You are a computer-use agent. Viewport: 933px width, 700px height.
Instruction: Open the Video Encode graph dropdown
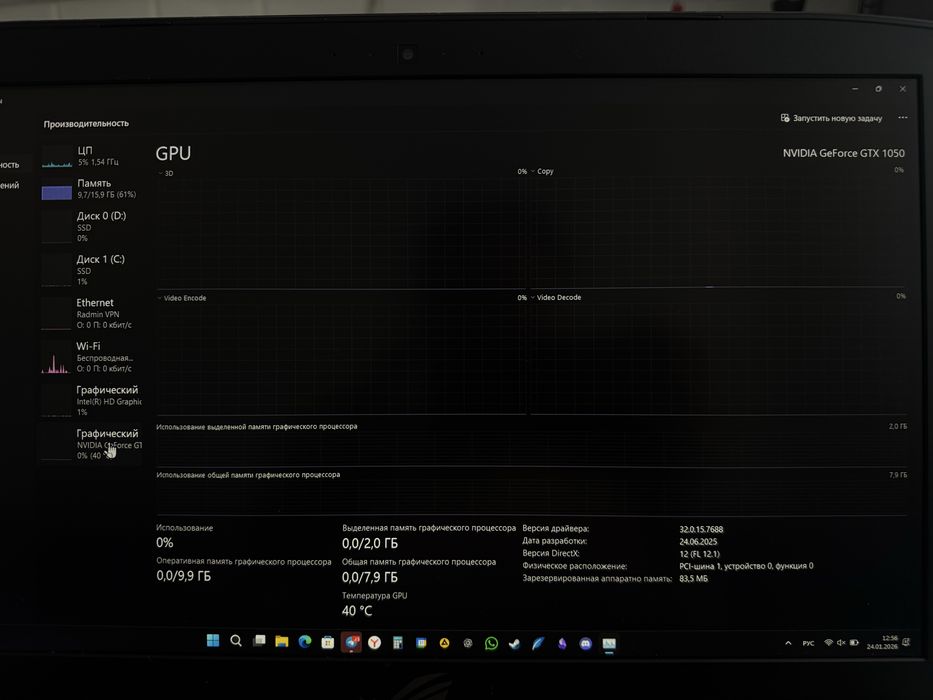(x=182, y=298)
